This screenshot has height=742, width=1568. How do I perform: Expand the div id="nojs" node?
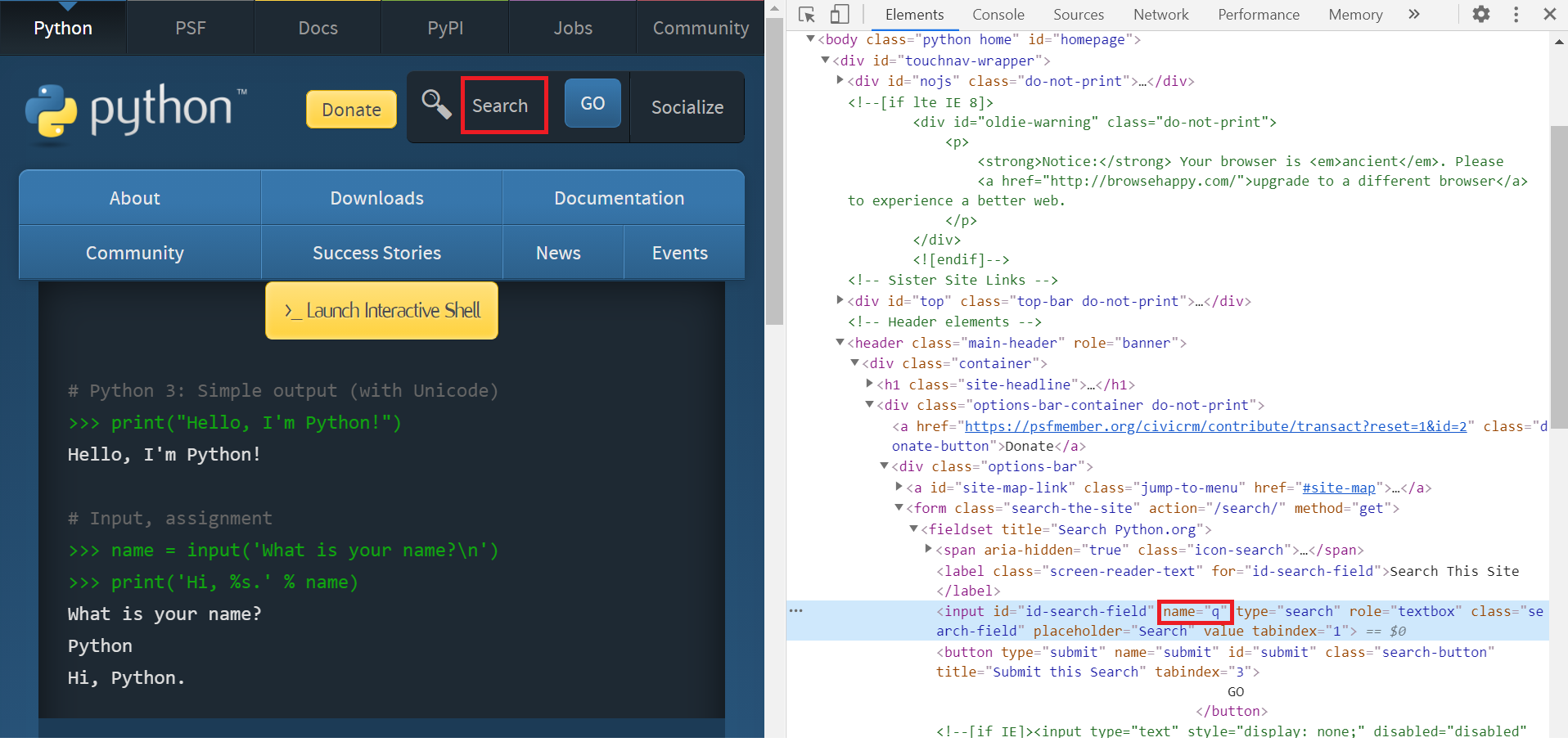(x=840, y=80)
